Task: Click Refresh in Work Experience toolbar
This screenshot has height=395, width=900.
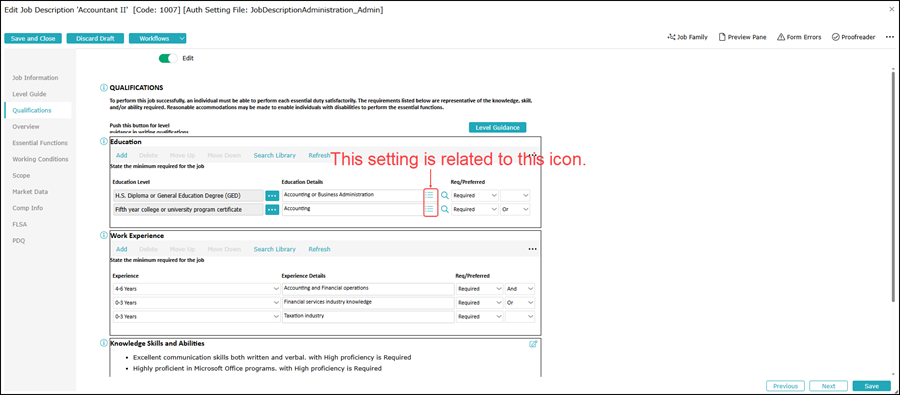Action: 319,249
